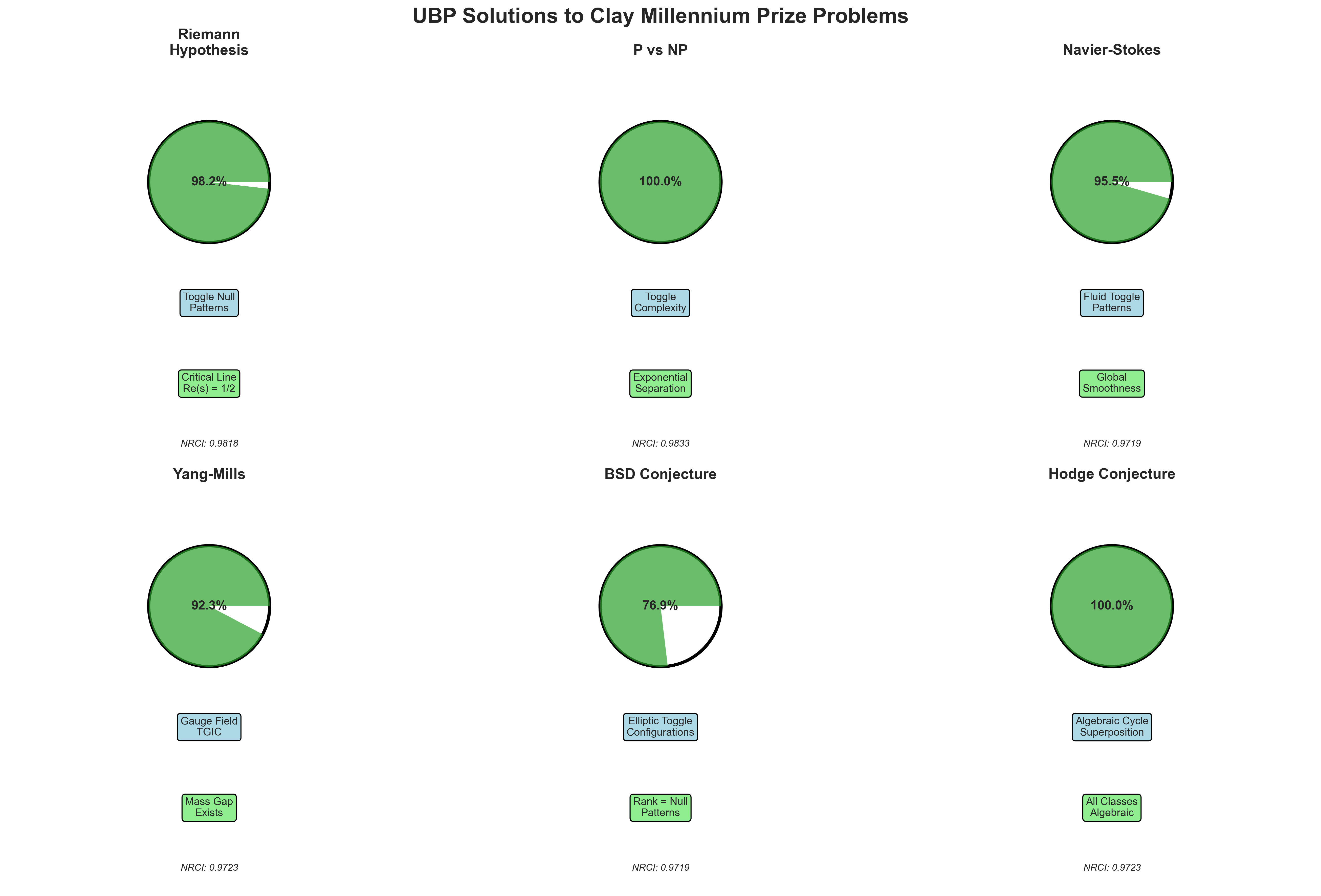Click the Toggle Complexity label box
The image size is (1321, 896).
point(660,302)
